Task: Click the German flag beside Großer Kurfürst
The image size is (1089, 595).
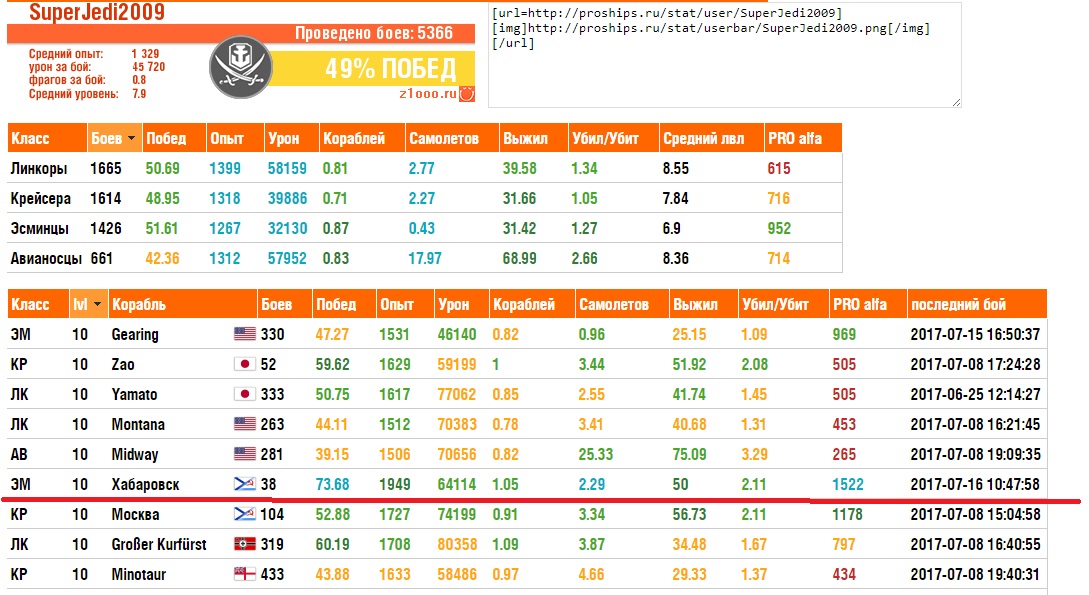Action: (x=244, y=544)
